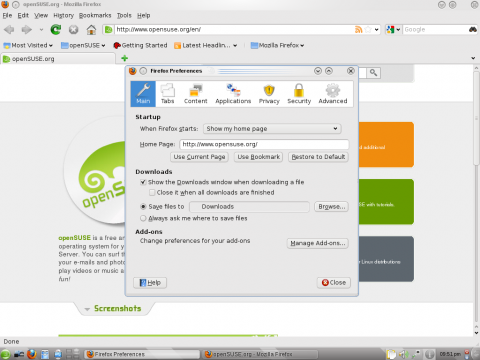
Task: Click the Use Current Page button
Action: [199, 157]
